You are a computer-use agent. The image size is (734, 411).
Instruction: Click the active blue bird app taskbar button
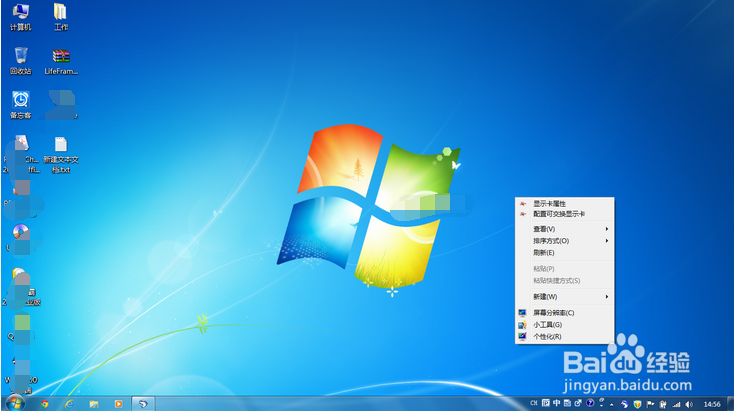click(143, 404)
